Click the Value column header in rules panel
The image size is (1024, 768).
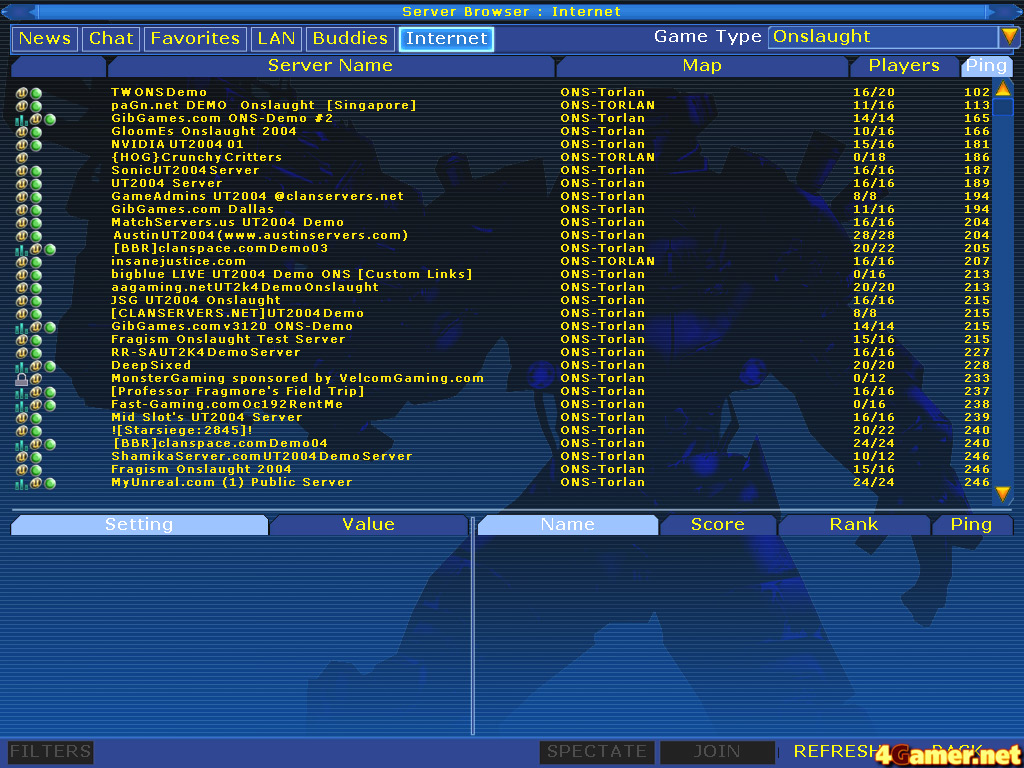click(368, 524)
